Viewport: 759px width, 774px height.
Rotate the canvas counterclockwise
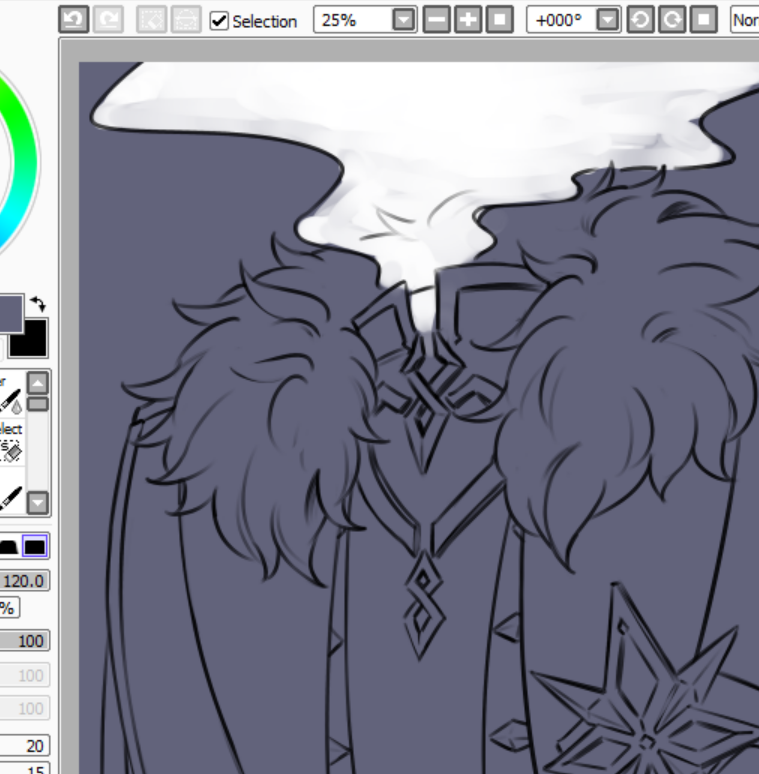pos(640,20)
